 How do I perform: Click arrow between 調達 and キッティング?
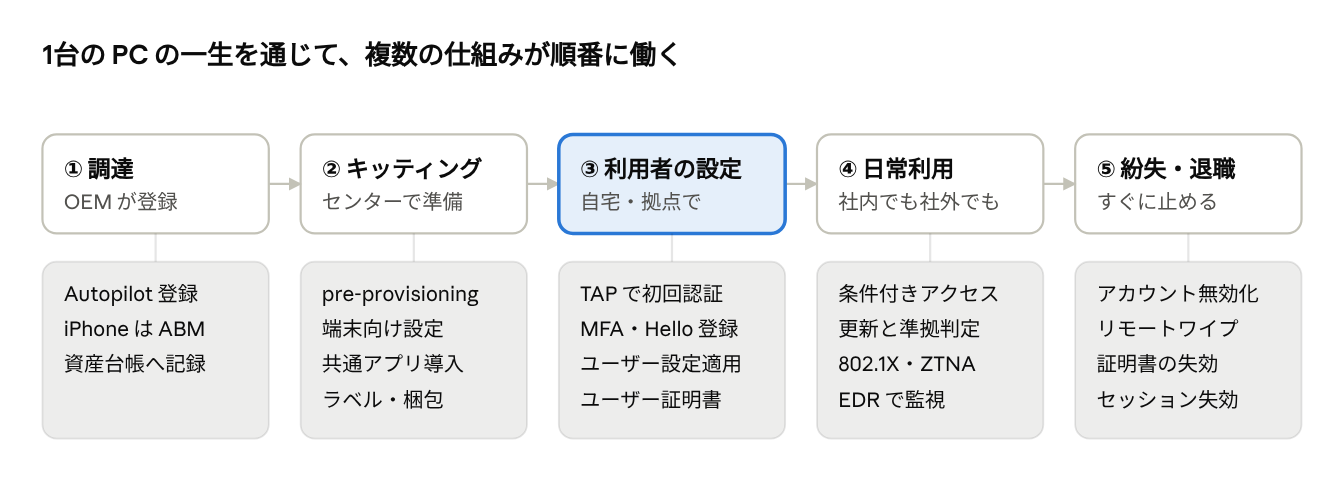pos(285,184)
